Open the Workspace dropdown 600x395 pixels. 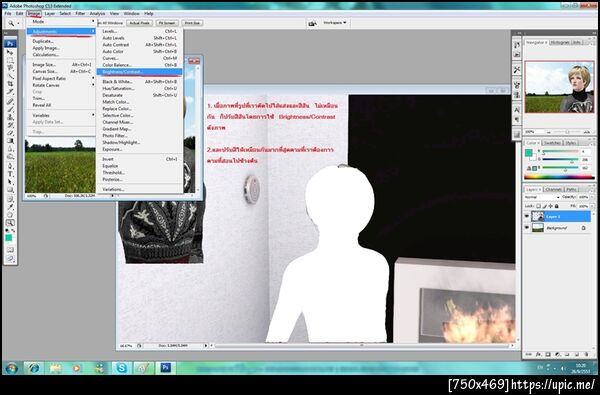click(334, 23)
